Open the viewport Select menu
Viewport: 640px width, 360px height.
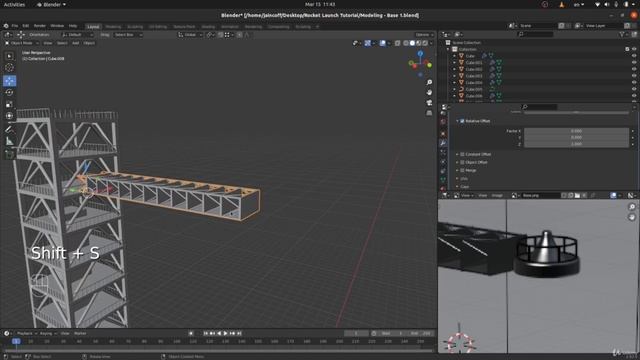[x=62, y=43]
